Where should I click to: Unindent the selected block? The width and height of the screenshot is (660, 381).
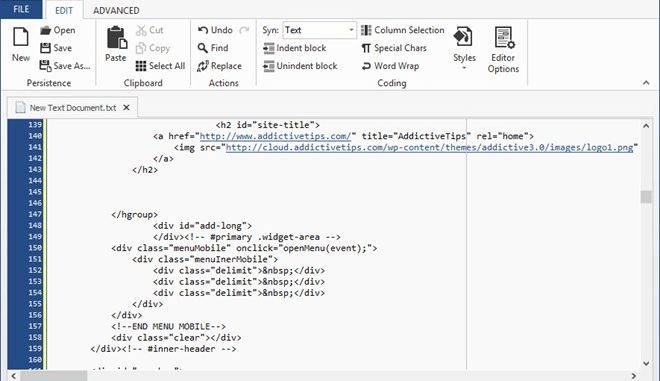click(x=300, y=66)
